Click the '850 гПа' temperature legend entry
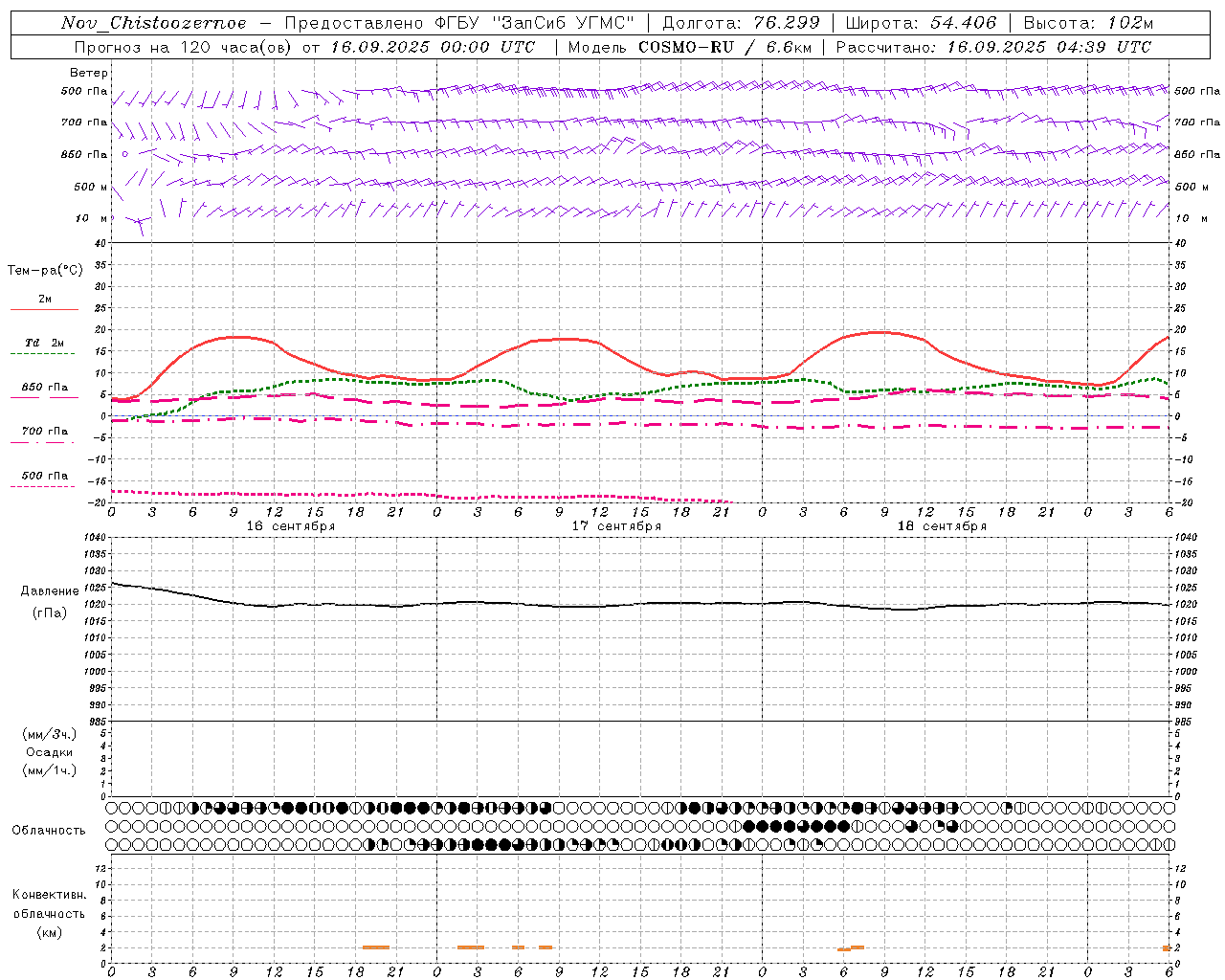 pyautogui.click(x=45, y=388)
